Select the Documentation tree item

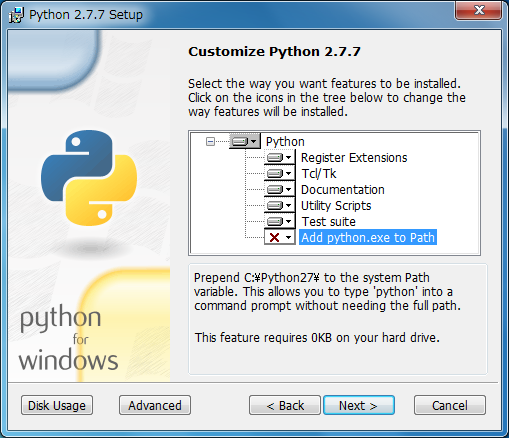(x=343, y=190)
